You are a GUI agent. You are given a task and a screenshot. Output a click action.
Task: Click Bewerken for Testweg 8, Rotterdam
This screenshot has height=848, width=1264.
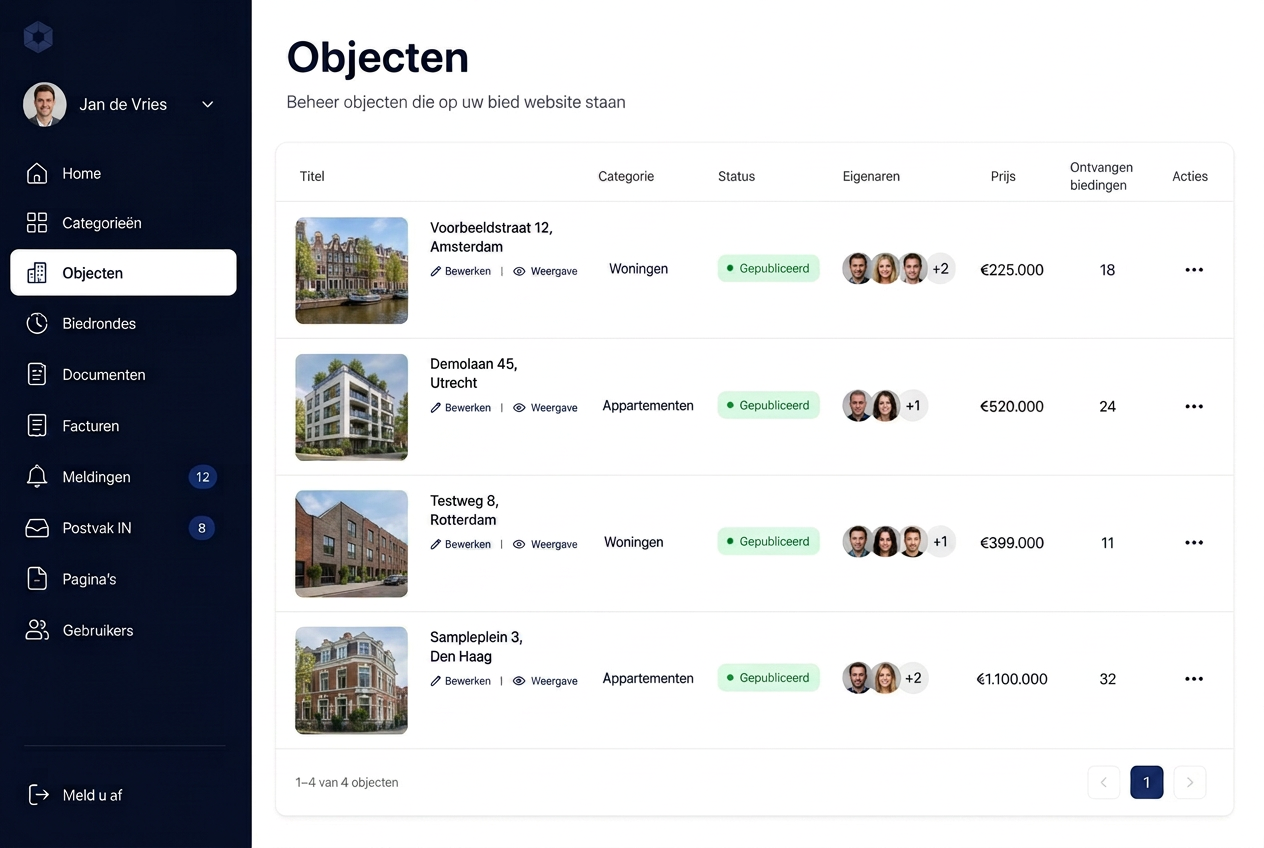[461, 544]
